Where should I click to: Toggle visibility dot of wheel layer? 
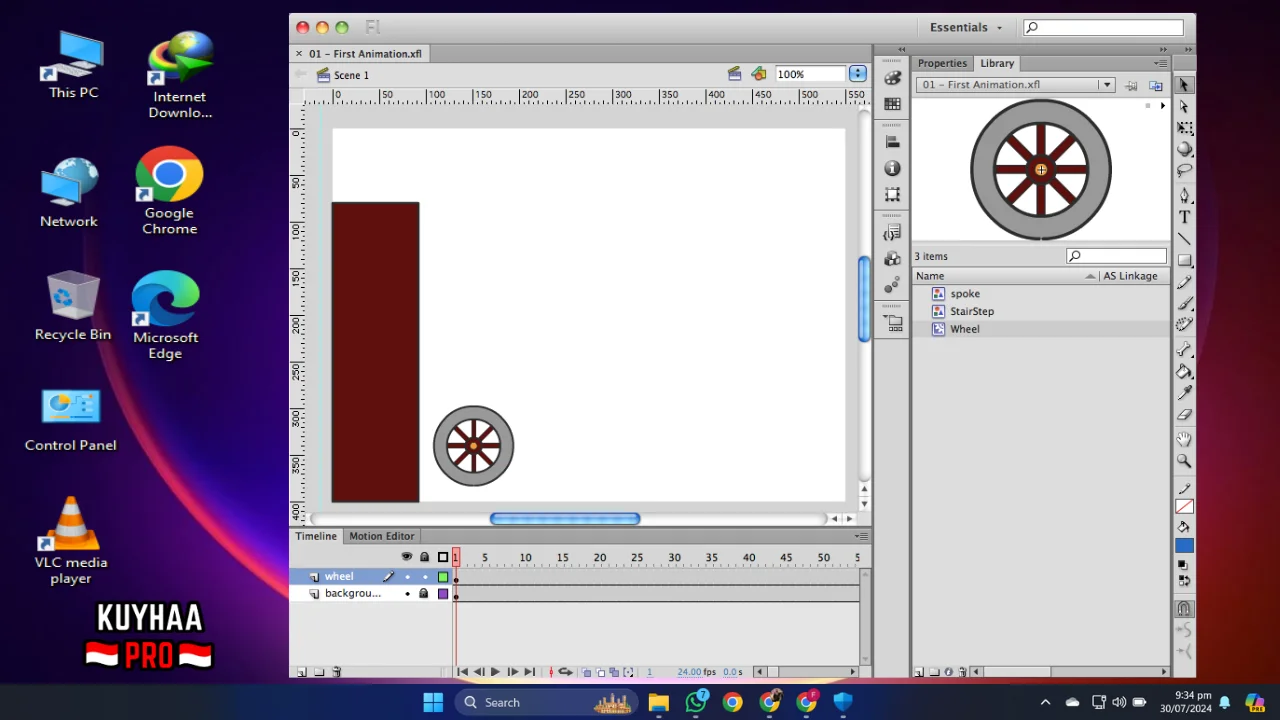(x=407, y=577)
